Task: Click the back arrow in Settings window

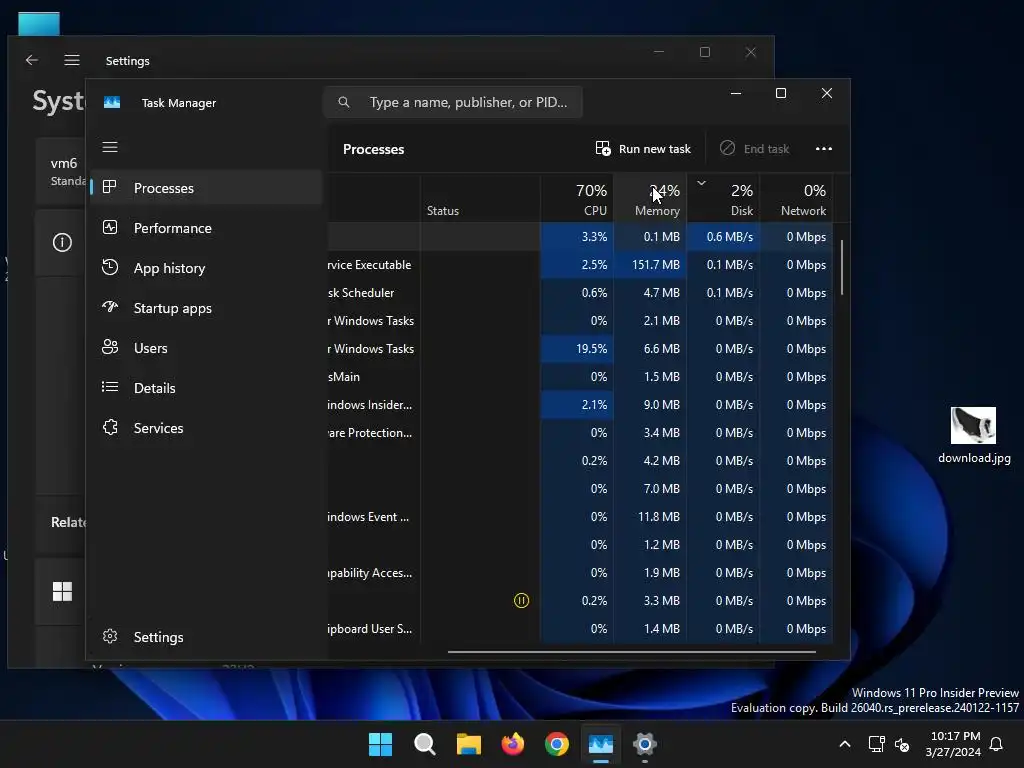Action: (x=31, y=60)
